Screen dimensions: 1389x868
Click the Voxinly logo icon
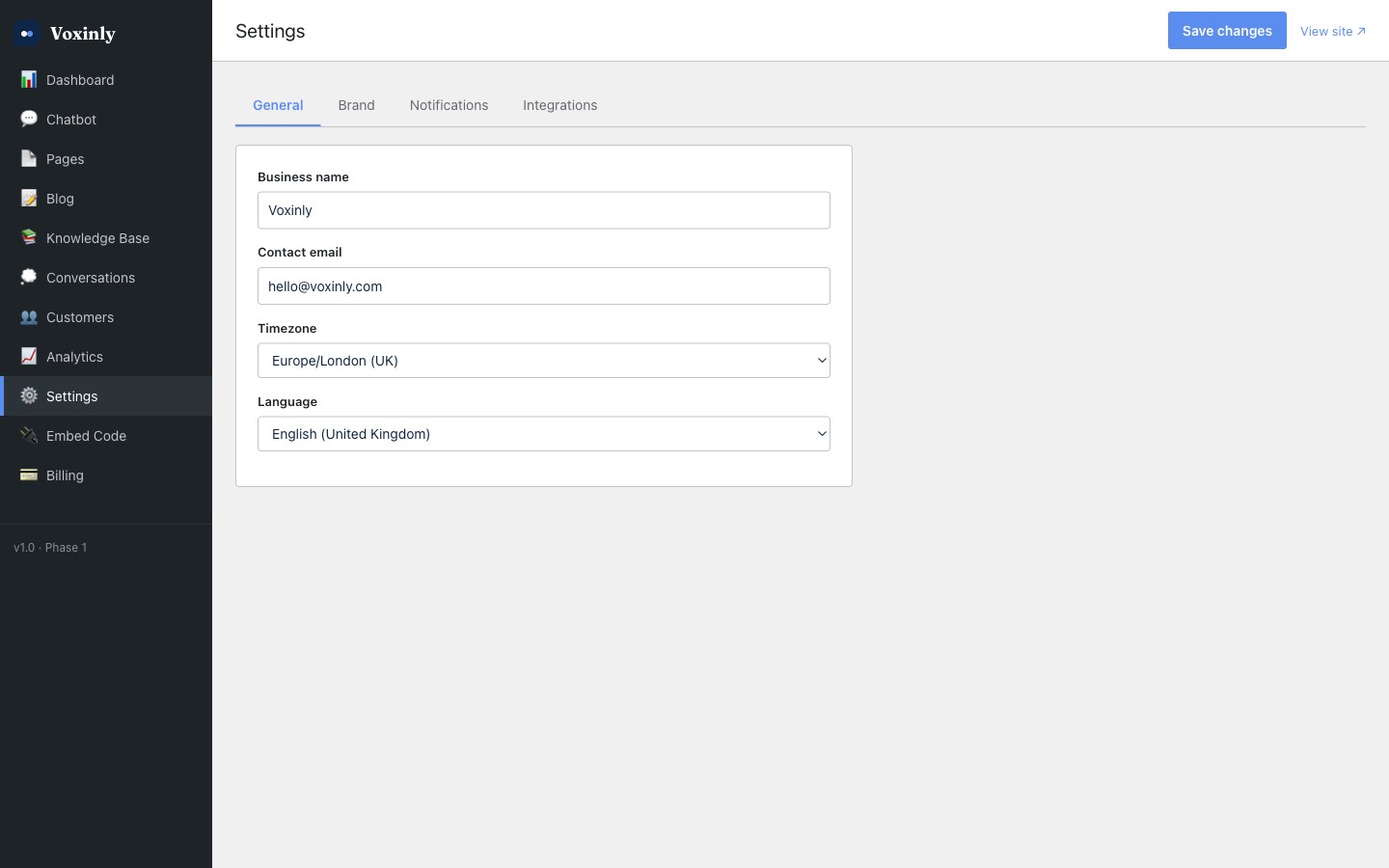pos(27,34)
